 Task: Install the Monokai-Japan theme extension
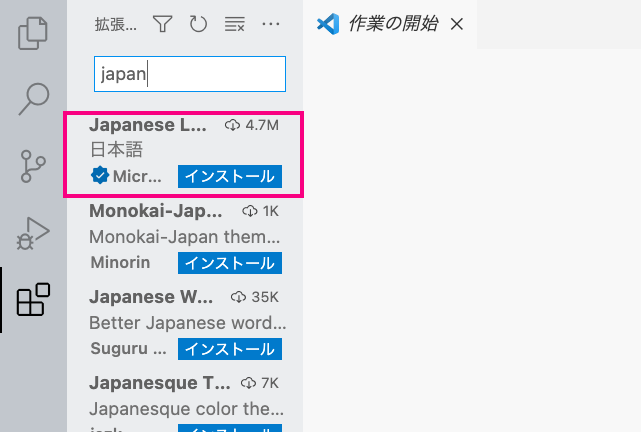(x=230, y=263)
